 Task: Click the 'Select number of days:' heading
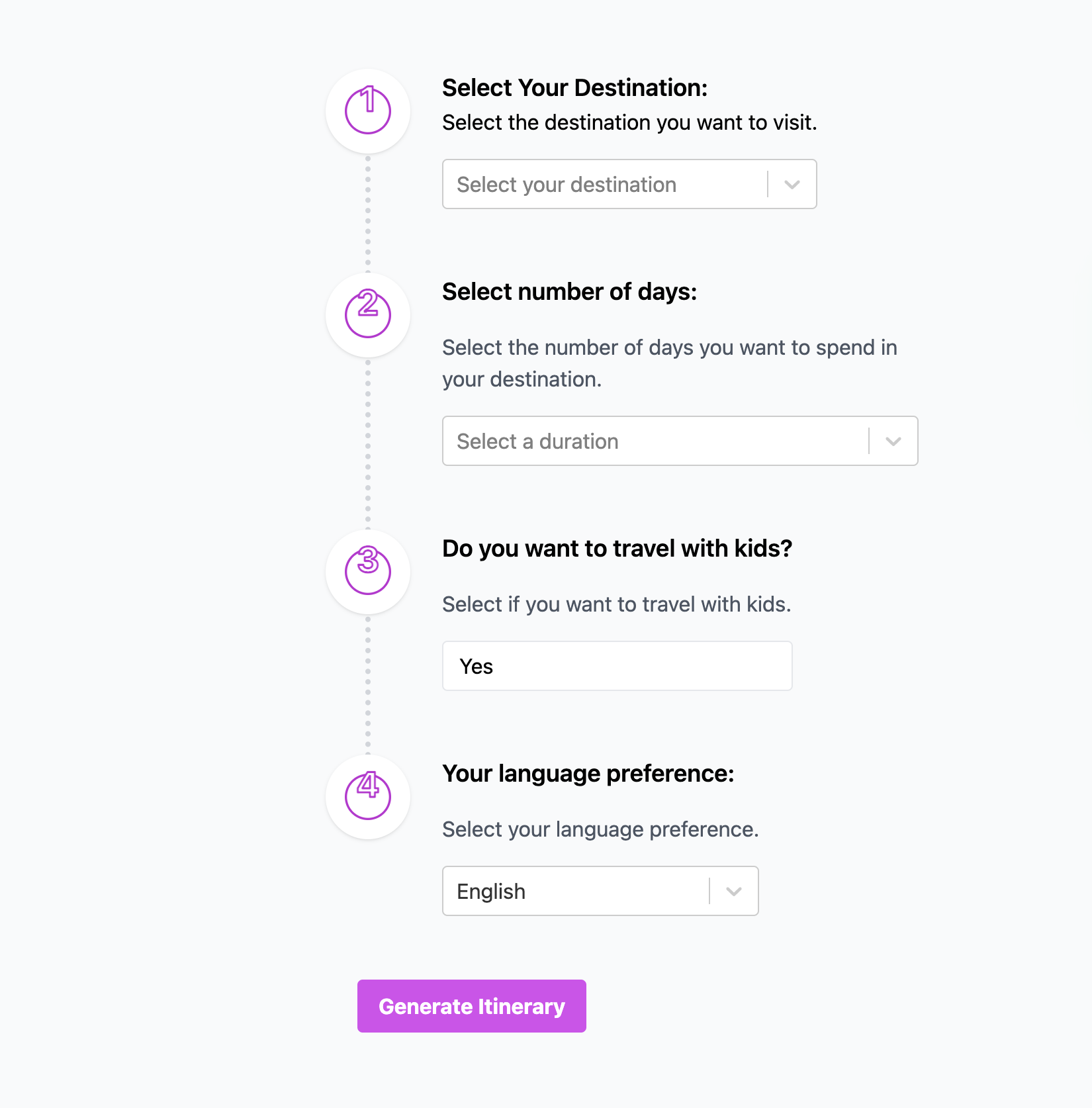[x=570, y=291]
